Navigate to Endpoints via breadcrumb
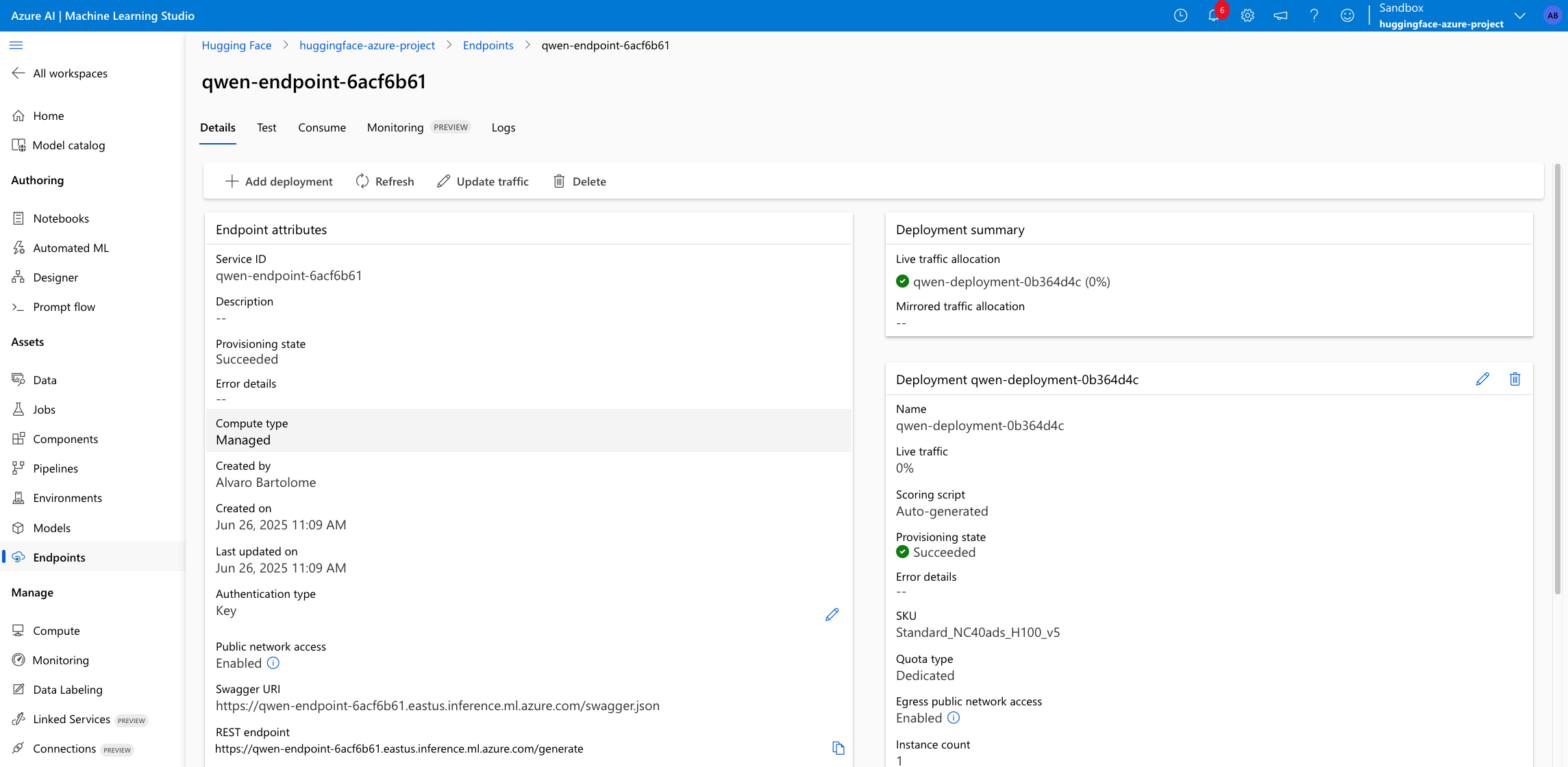Screen dimensions: 1568x767 [488, 45]
